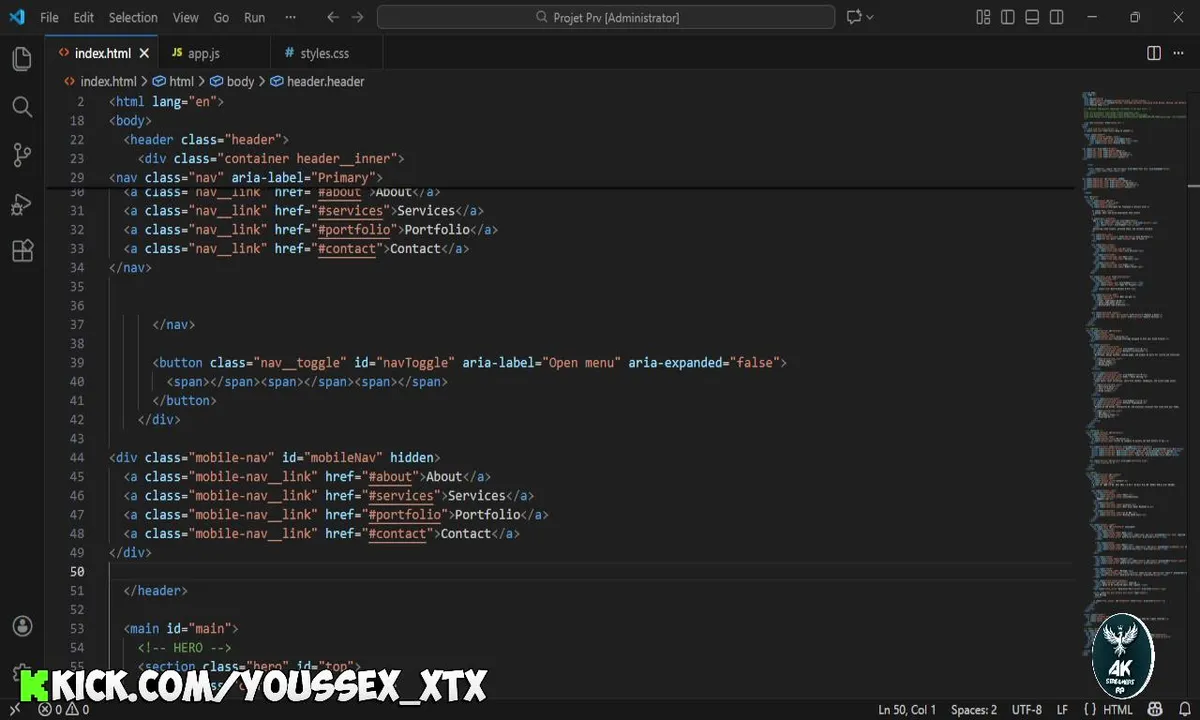Open problems via errors and warnings count

63,710
